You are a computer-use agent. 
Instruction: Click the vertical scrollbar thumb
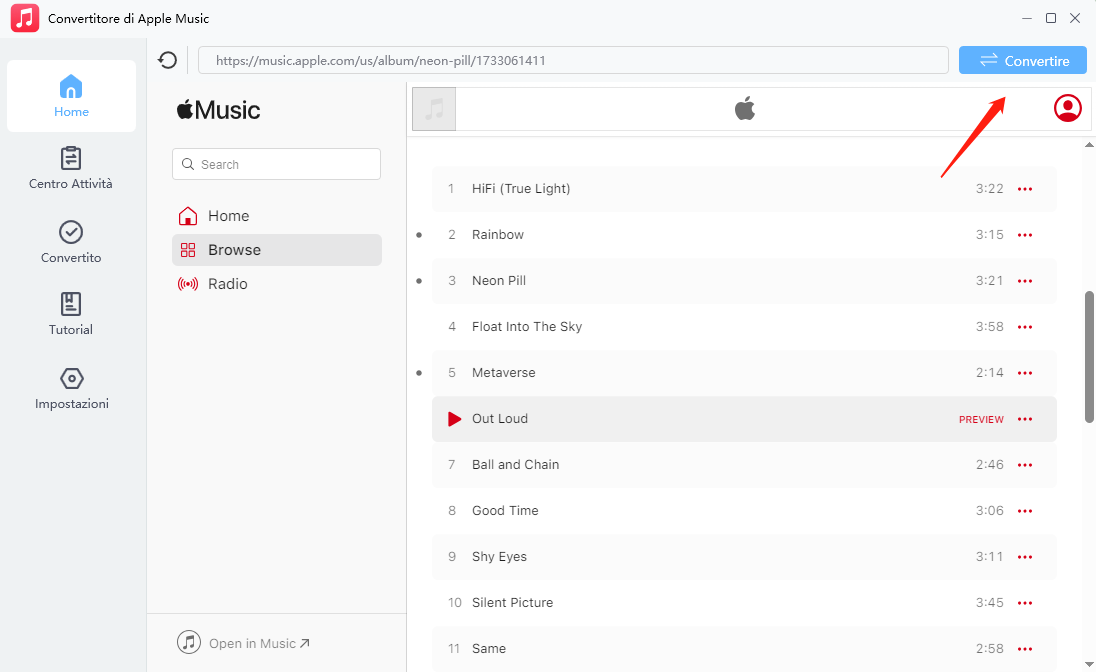click(1089, 357)
